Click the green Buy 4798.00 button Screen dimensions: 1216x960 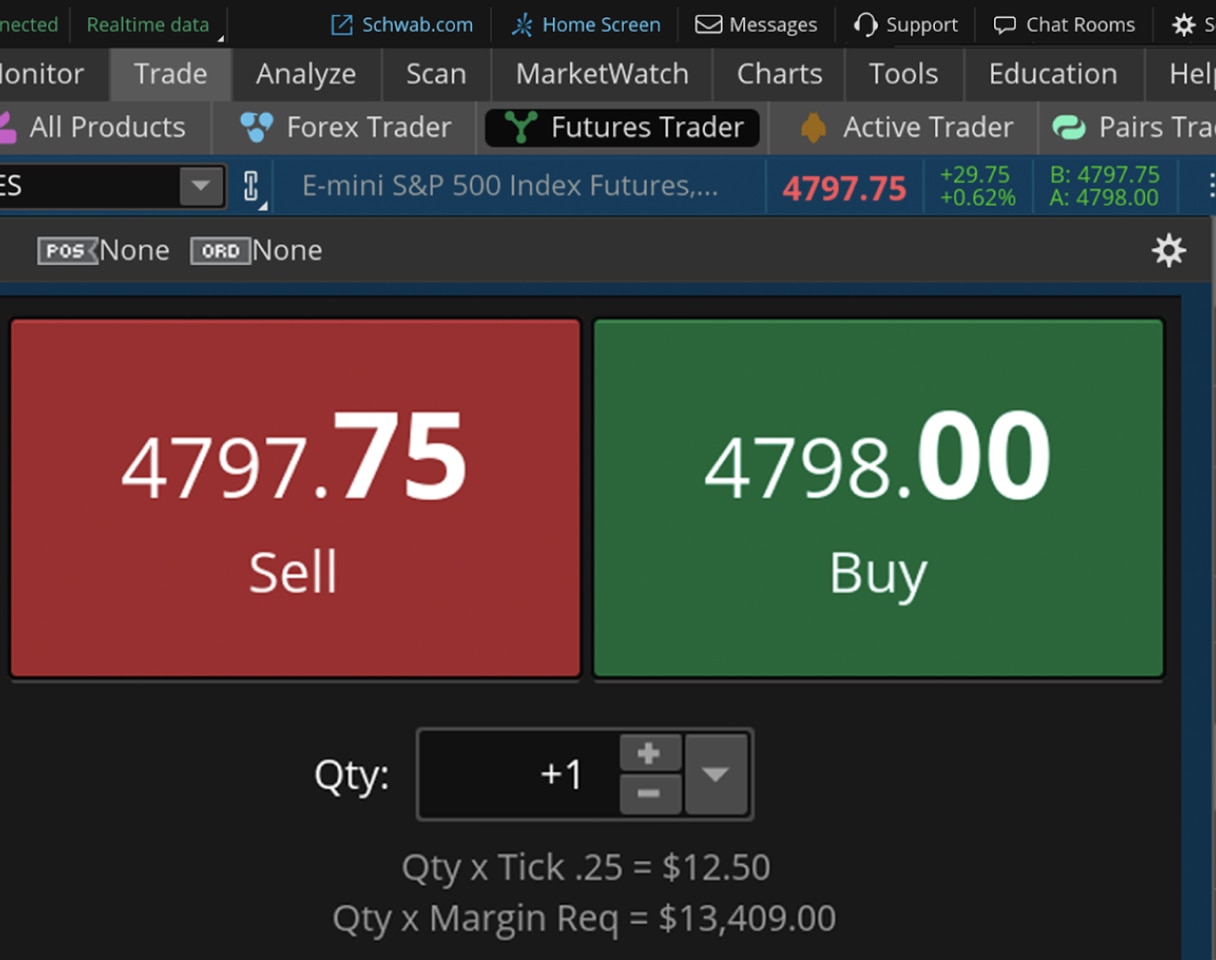[x=878, y=498]
